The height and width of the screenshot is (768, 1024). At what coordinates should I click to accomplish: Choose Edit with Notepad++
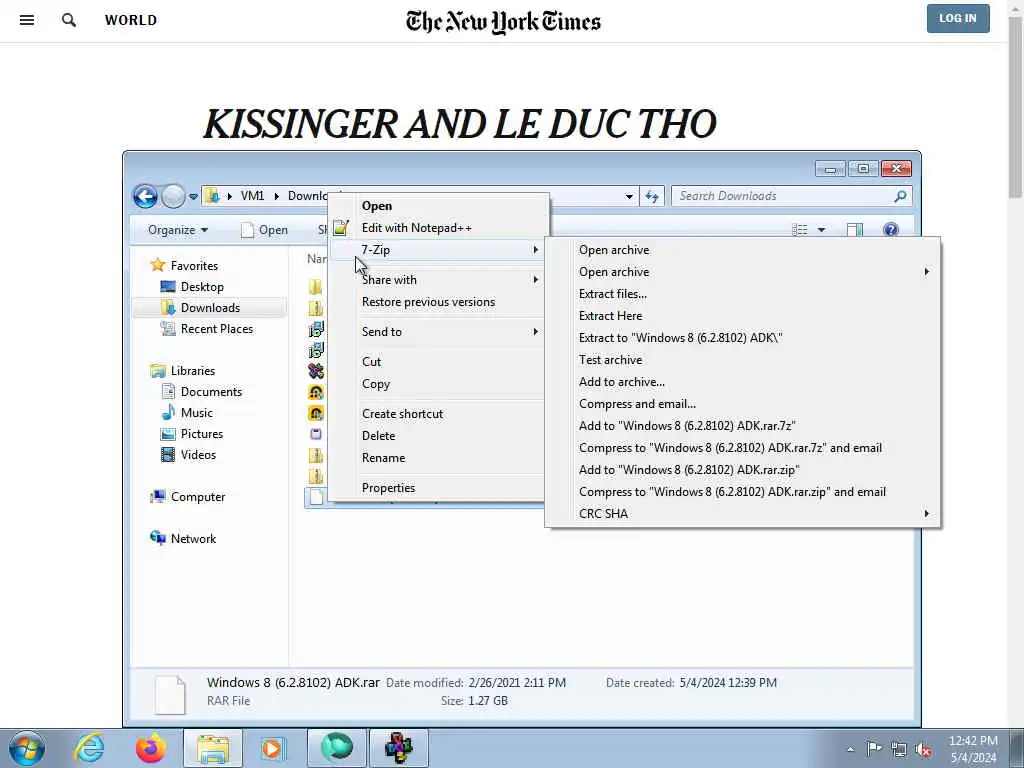(438, 228)
